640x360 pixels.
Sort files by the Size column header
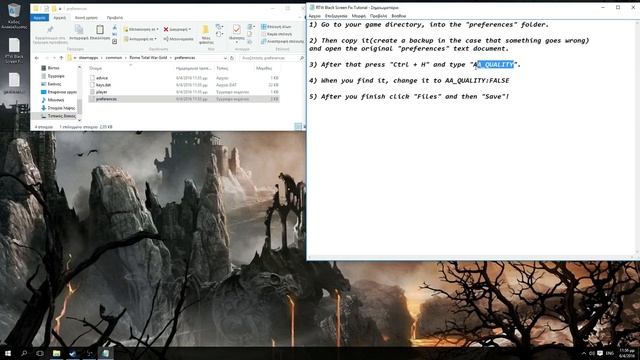[x=264, y=68]
